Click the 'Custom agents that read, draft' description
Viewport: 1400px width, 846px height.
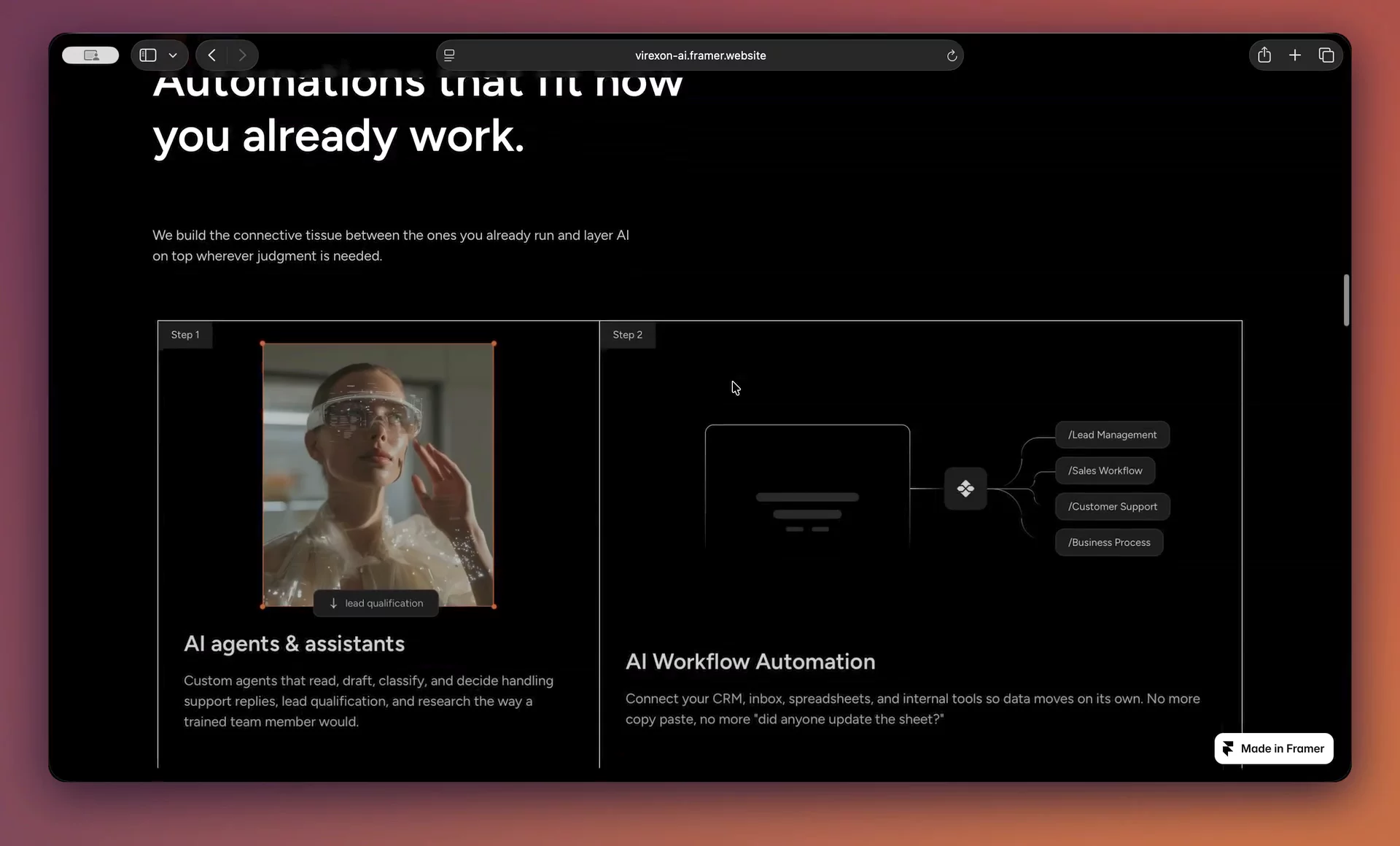[x=368, y=701]
